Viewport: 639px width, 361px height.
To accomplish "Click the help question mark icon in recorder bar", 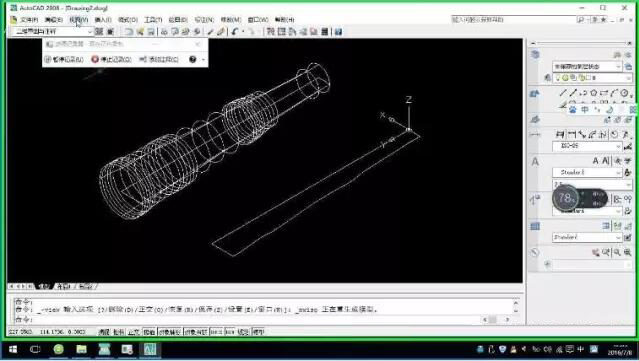I will pyautogui.click(x=193, y=59).
